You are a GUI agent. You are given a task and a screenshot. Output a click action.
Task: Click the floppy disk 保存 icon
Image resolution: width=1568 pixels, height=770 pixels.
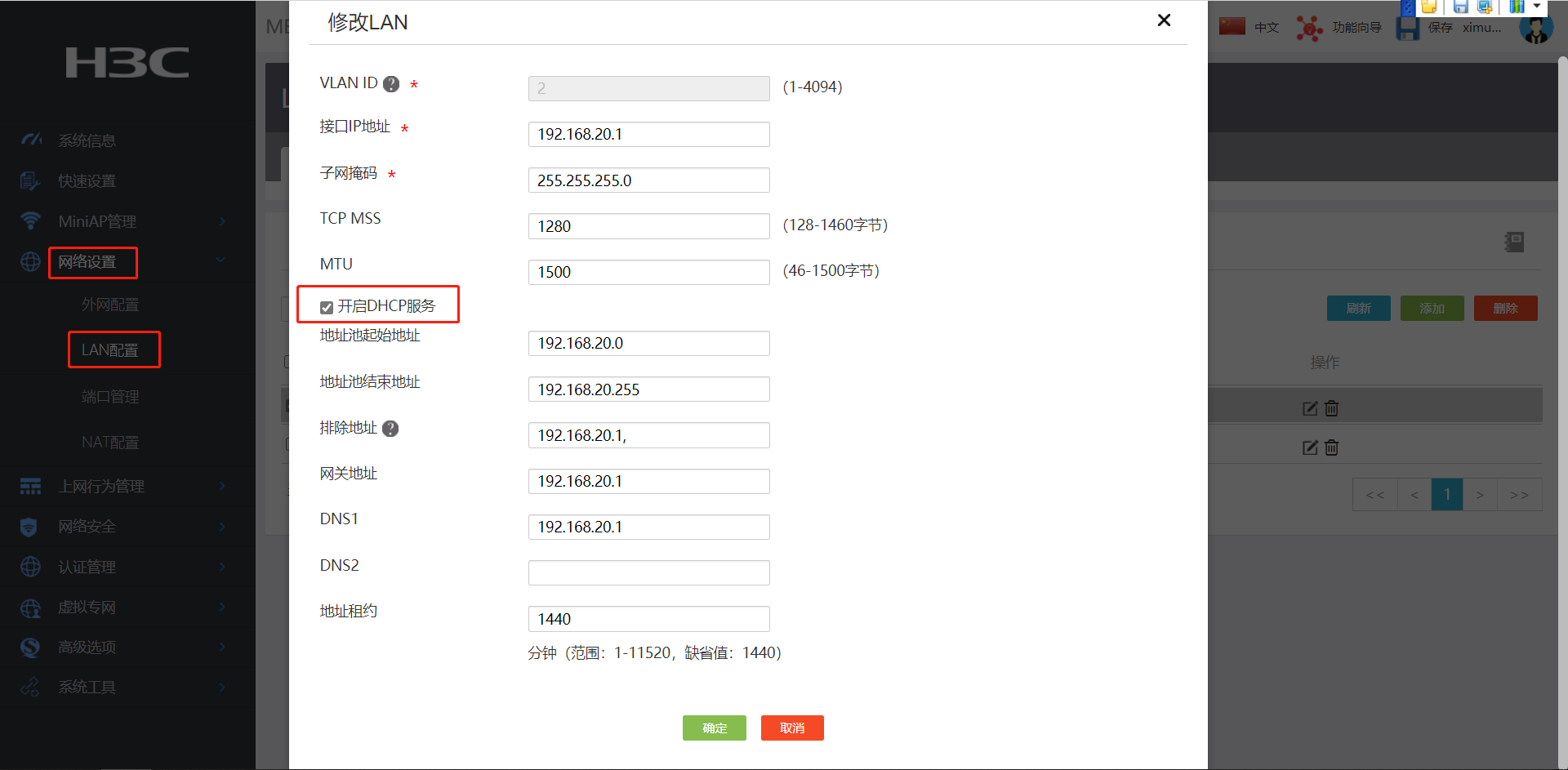(1408, 28)
